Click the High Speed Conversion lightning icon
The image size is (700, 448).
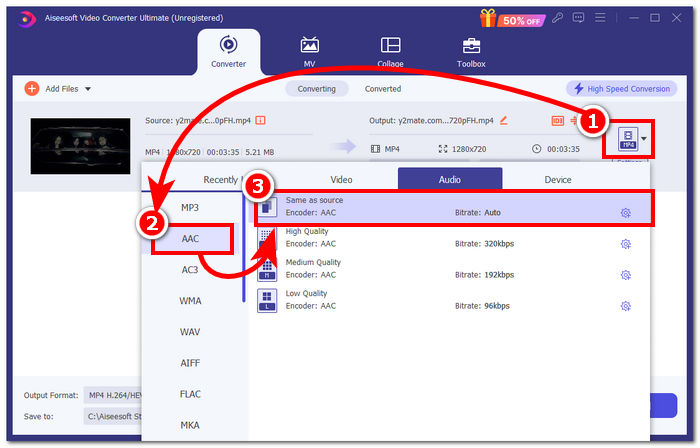coord(579,88)
